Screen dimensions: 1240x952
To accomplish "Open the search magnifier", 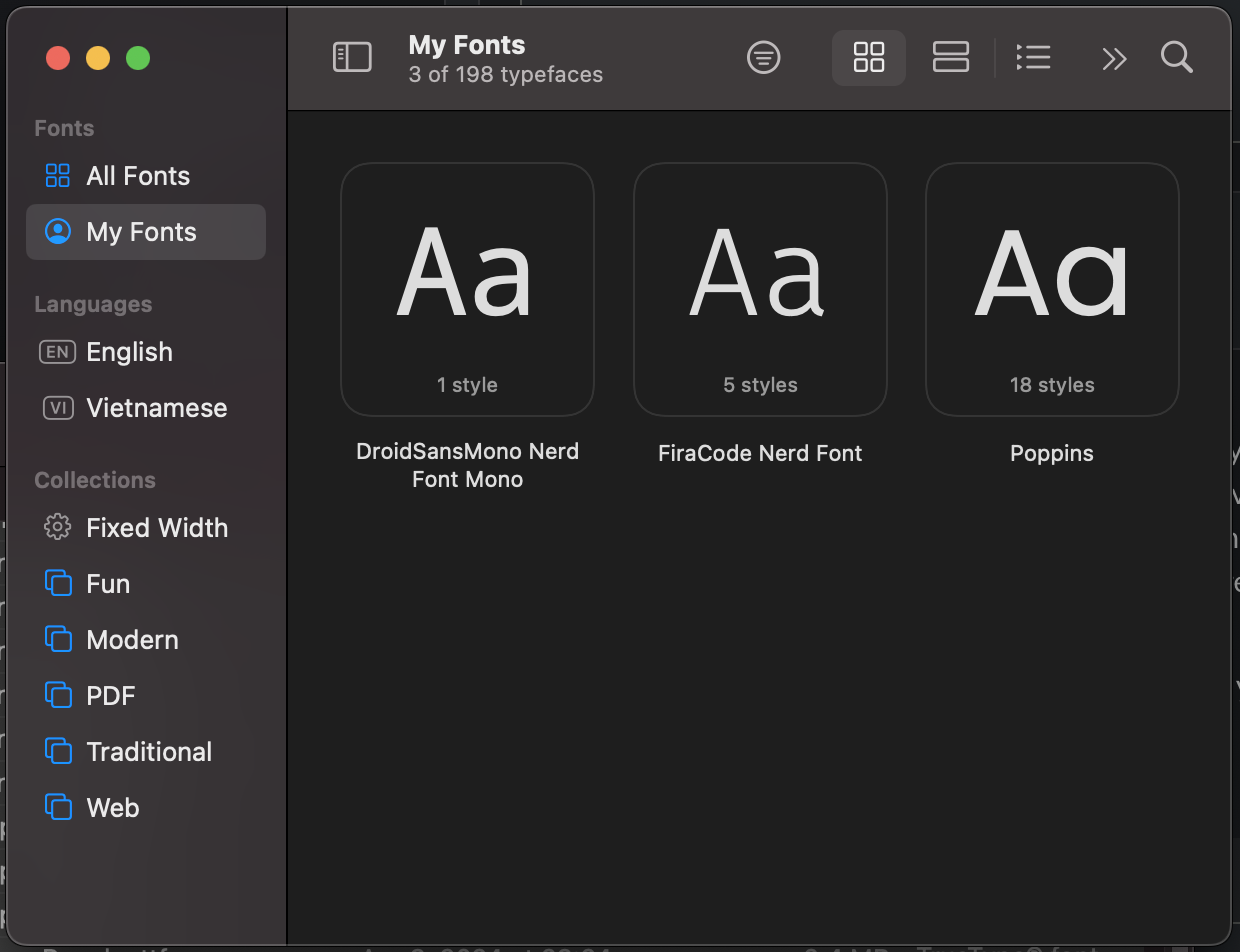I will (1177, 58).
